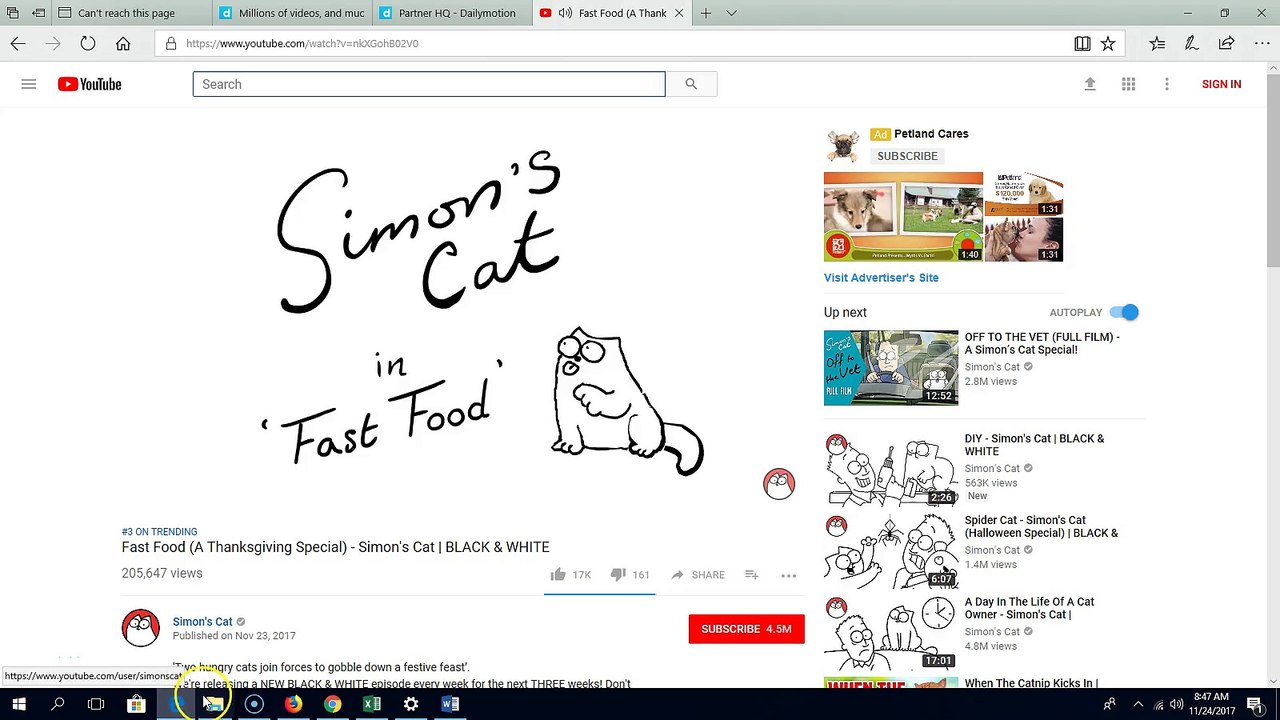Go to the YouTube home logo
1280x720 pixels.
tap(89, 84)
